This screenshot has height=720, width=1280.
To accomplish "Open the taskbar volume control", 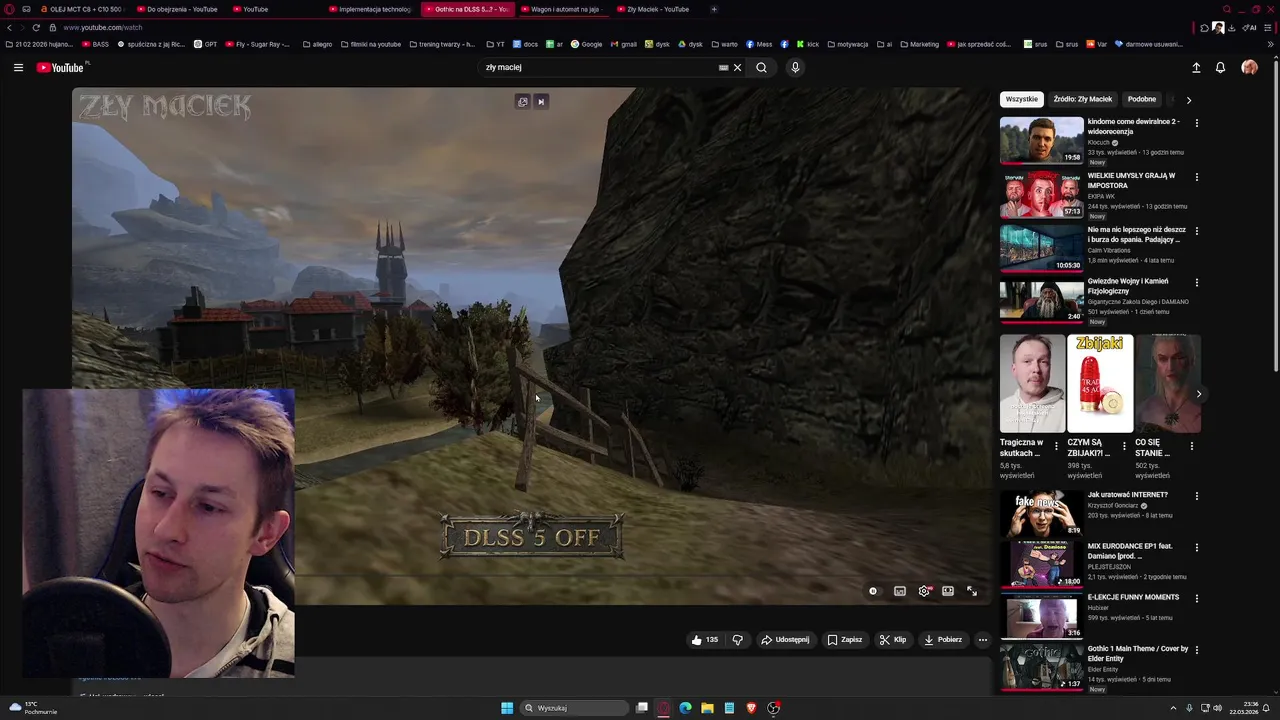I will tap(1218, 708).
